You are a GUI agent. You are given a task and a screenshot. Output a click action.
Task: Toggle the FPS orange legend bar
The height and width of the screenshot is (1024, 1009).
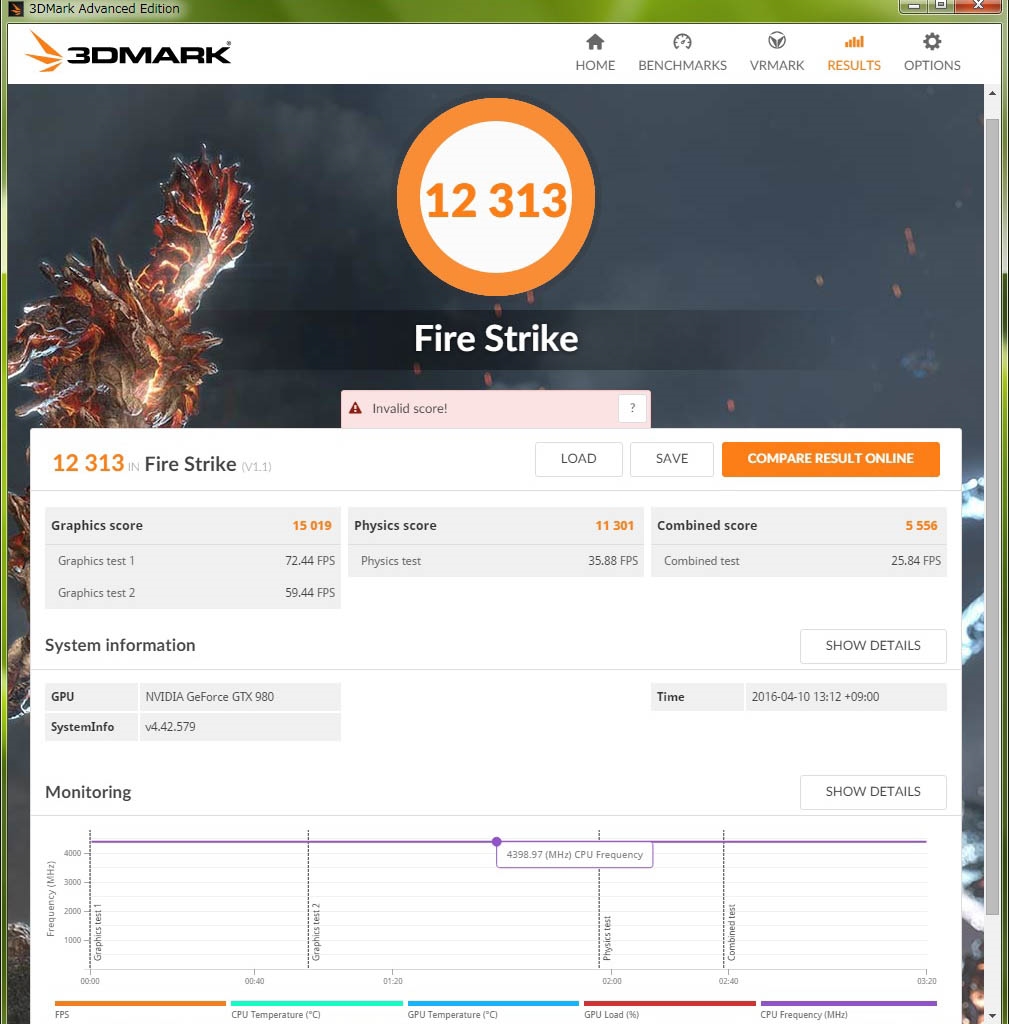(140, 1003)
